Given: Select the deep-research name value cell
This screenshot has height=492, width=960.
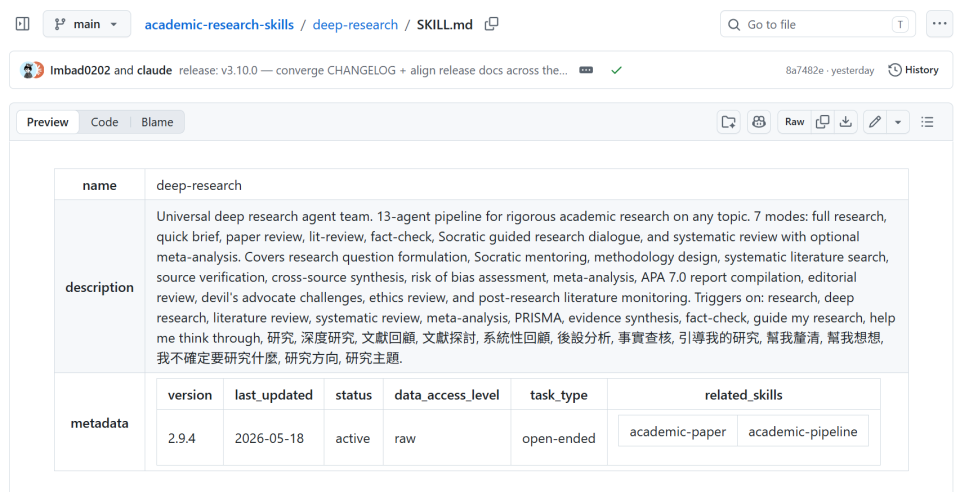Looking at the screenshot, I should [x=526, y=185].
